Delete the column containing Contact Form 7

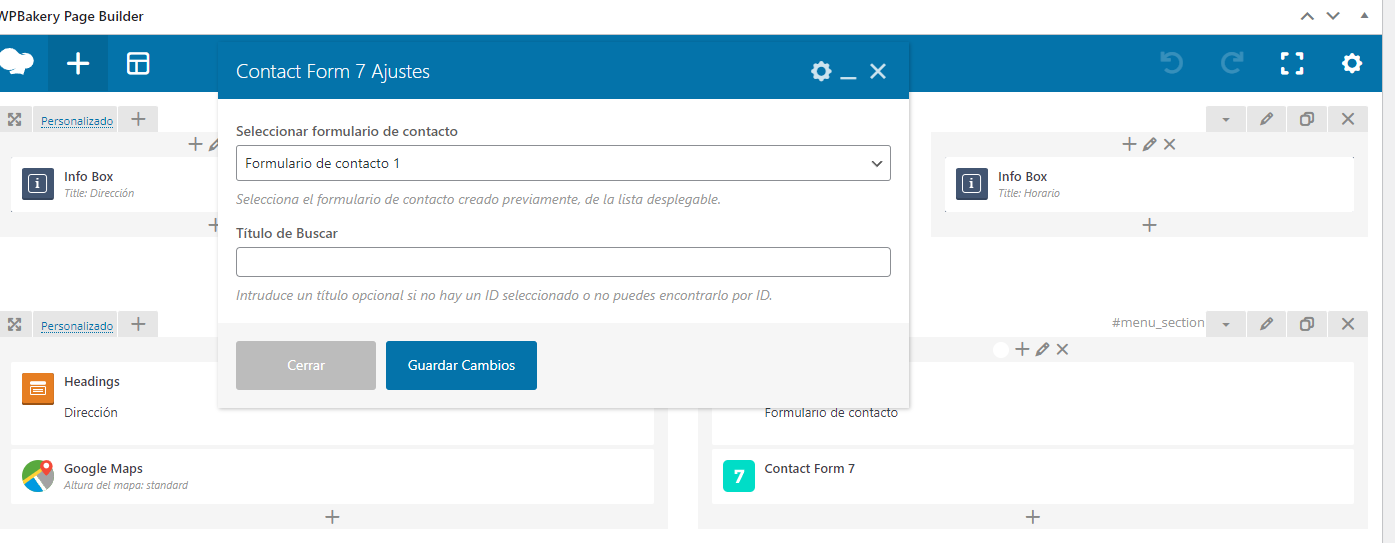1062,349
